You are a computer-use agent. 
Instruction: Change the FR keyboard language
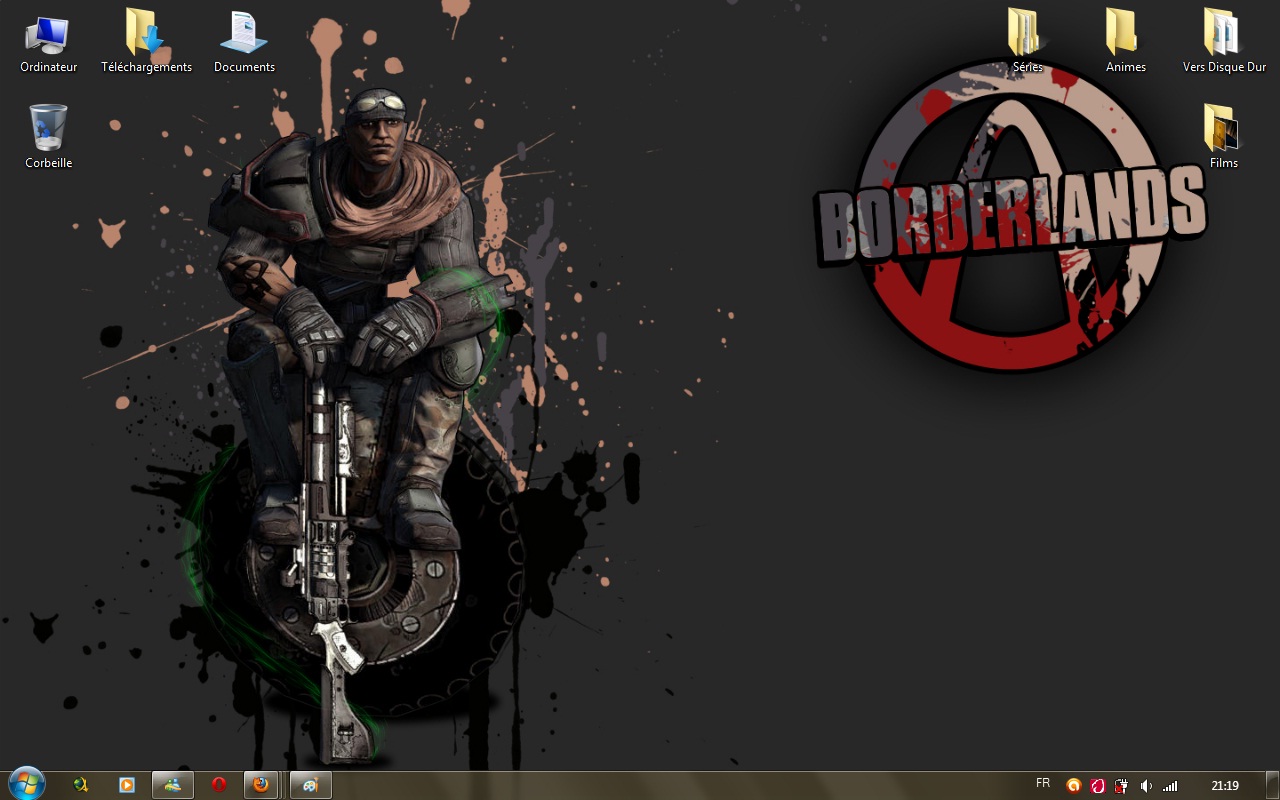click(x=1043, y=783)
